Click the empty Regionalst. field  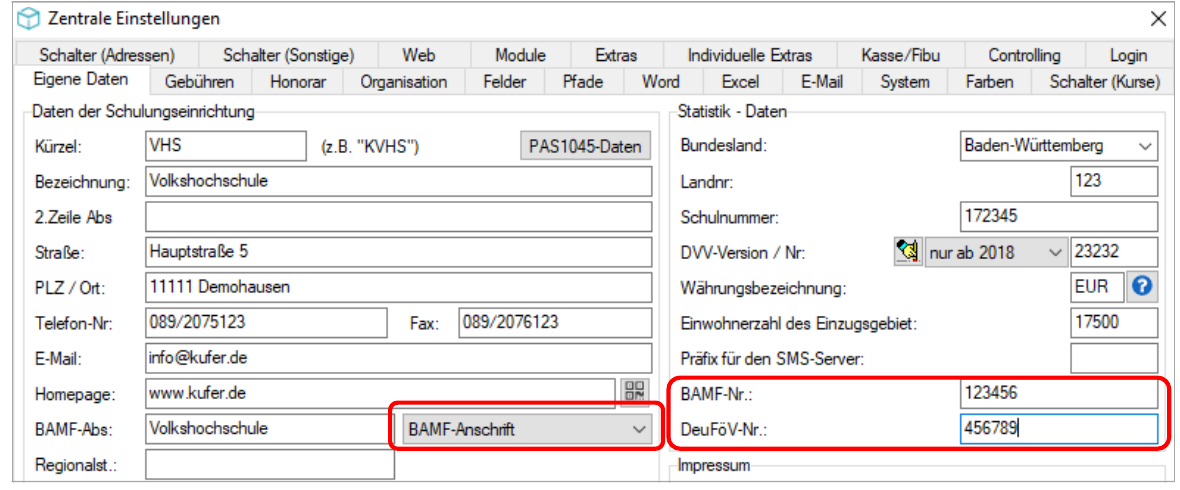click(x=269, y=464)
